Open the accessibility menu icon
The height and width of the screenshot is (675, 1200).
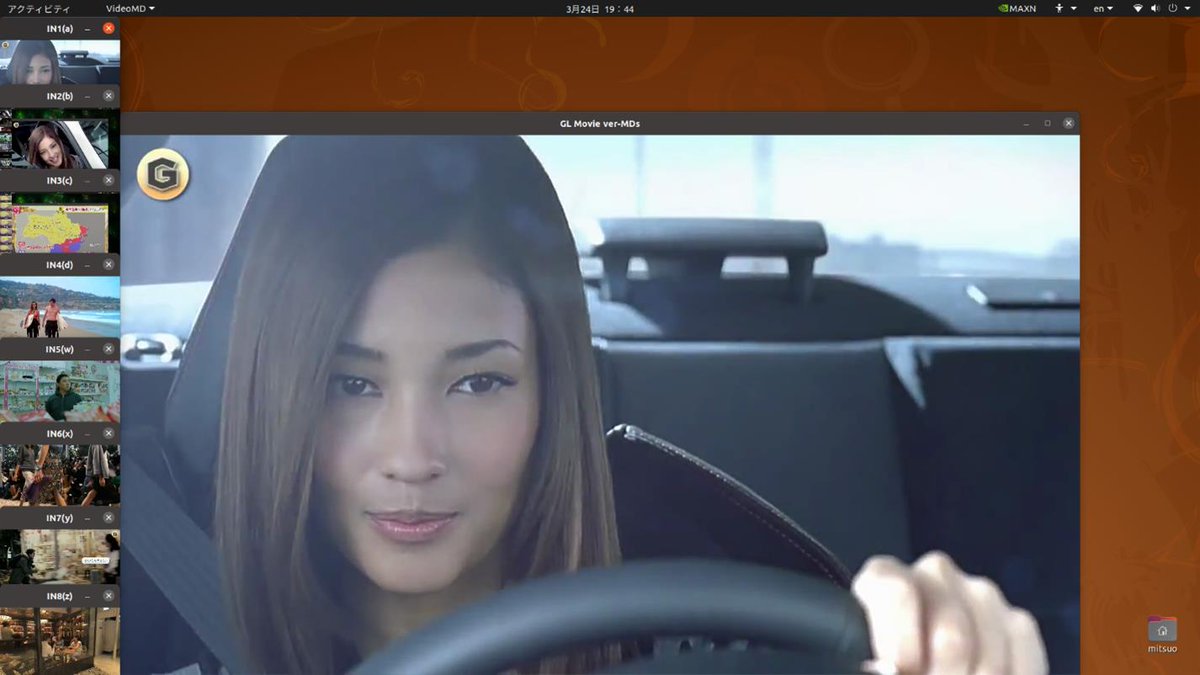point(1061,8)
